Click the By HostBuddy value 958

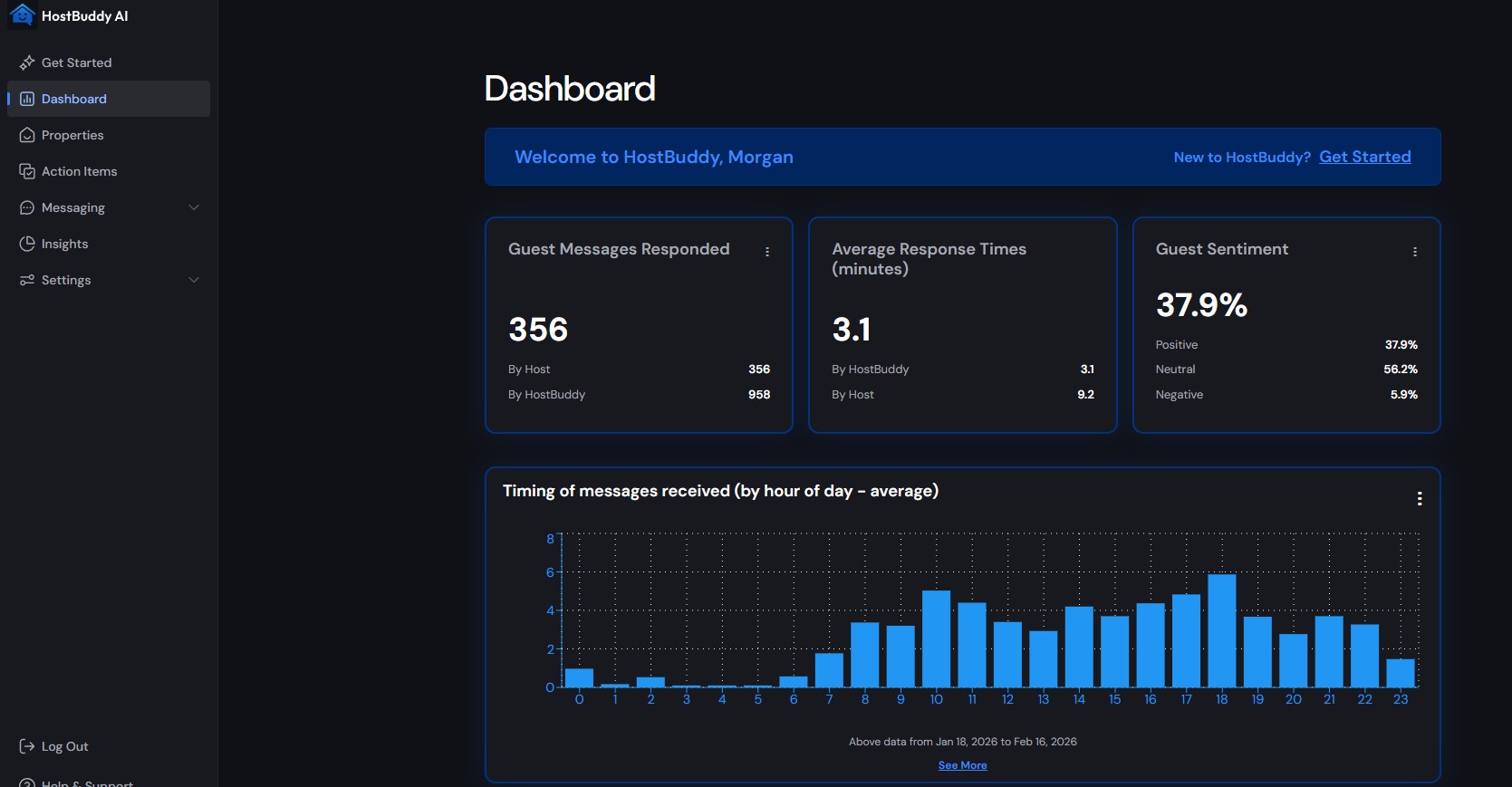759,395
